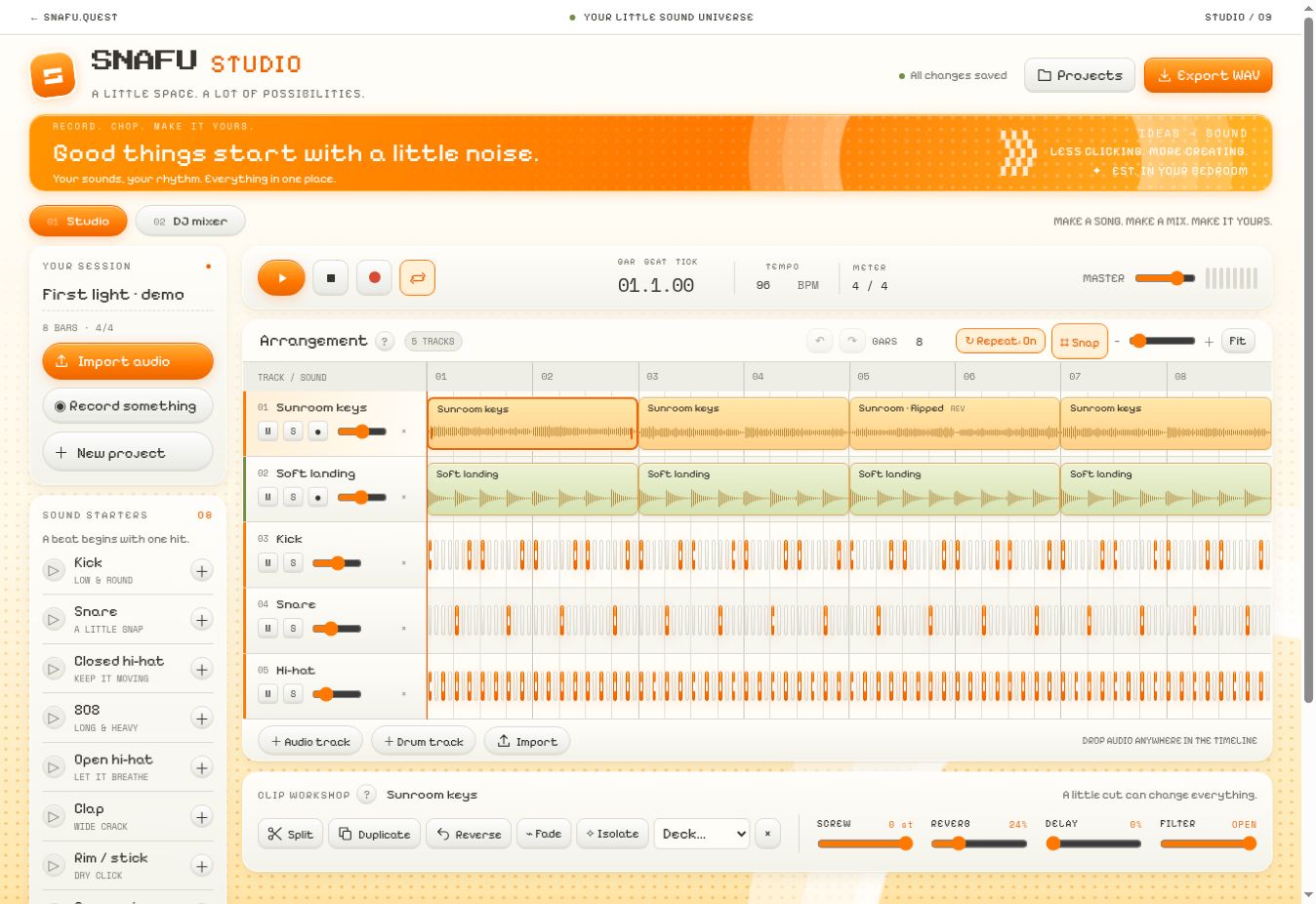This screenshot has height=904, width=1316.
Task: Toggle the loop button in the transport bar
Action: click(x=417, y=278)
